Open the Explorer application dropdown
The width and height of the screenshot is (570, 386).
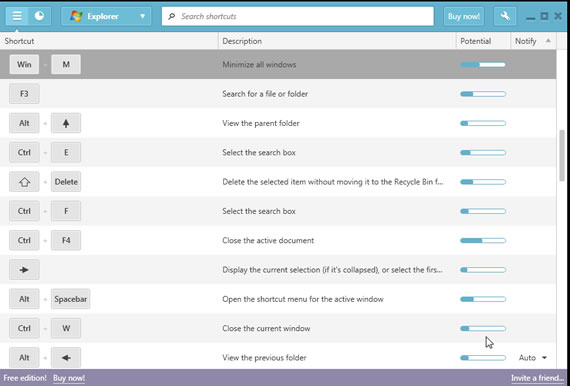pos(106,16)
